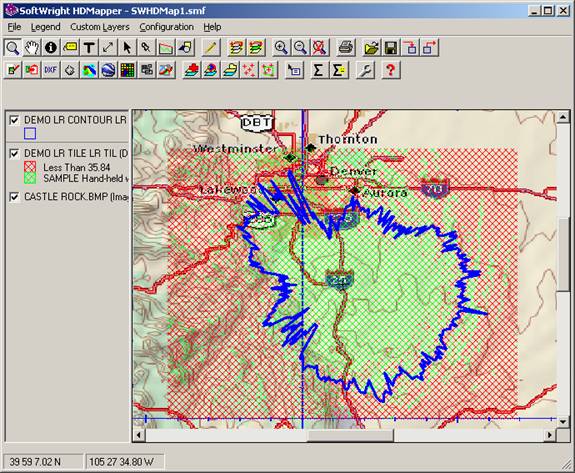
Task: Select the text T tool
Action: pyautogui.click(x=89, y=48)
